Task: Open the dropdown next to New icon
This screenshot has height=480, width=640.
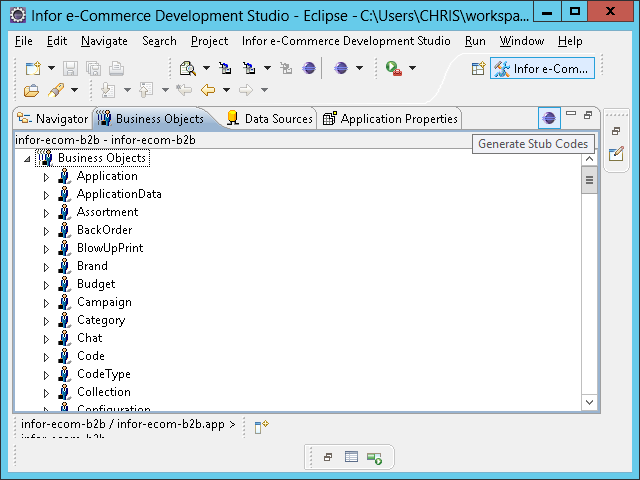Action: coord(51,68)
